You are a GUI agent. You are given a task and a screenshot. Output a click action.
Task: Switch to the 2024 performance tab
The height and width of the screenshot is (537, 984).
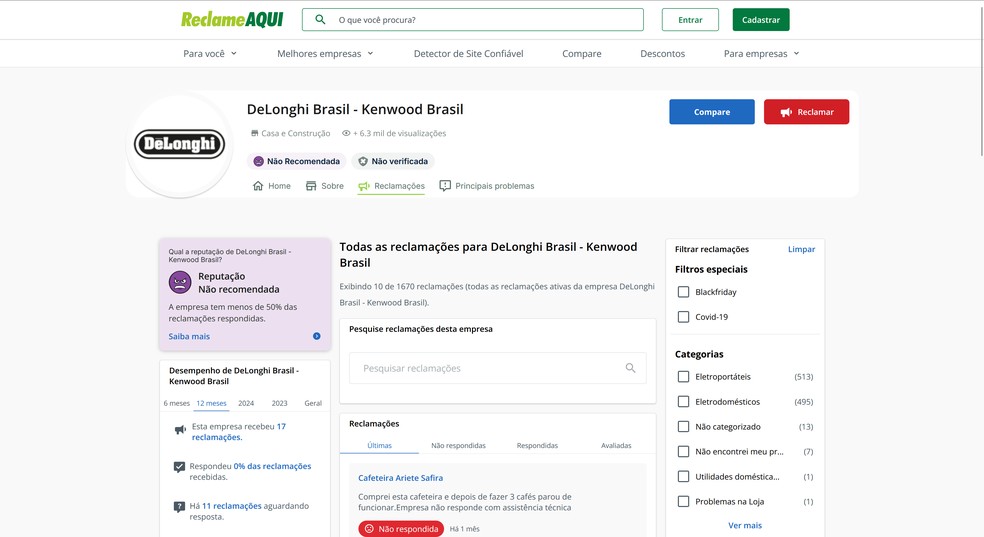[246, 403]
